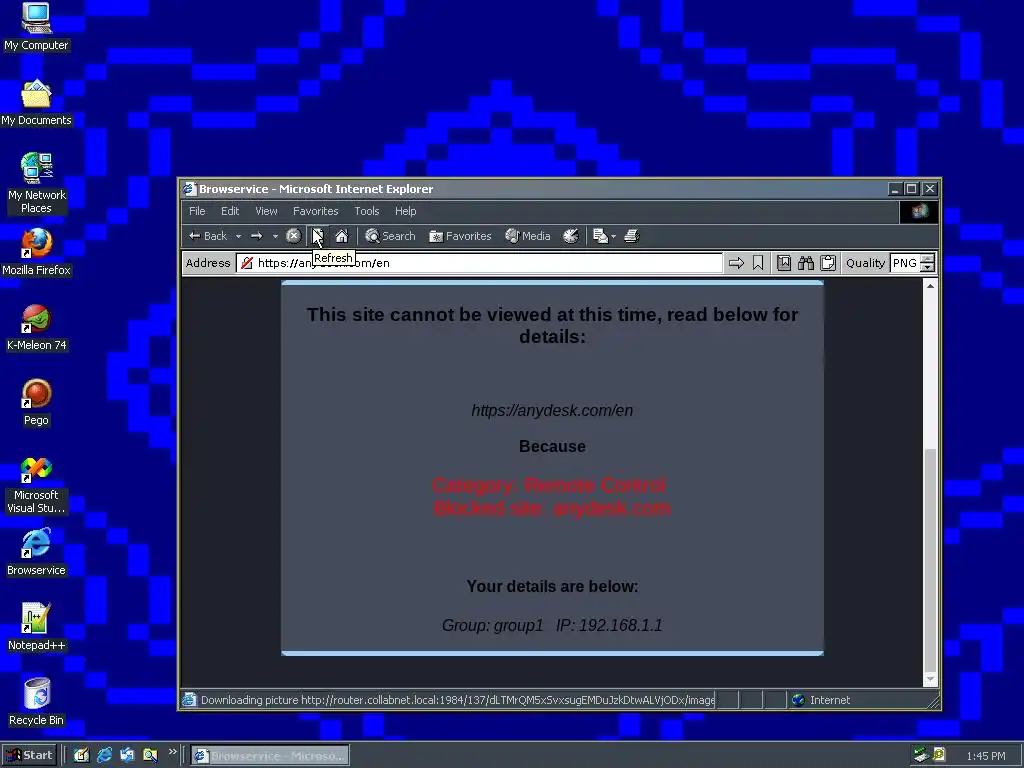Select the Notepad++ desktop shortcut

36,628
